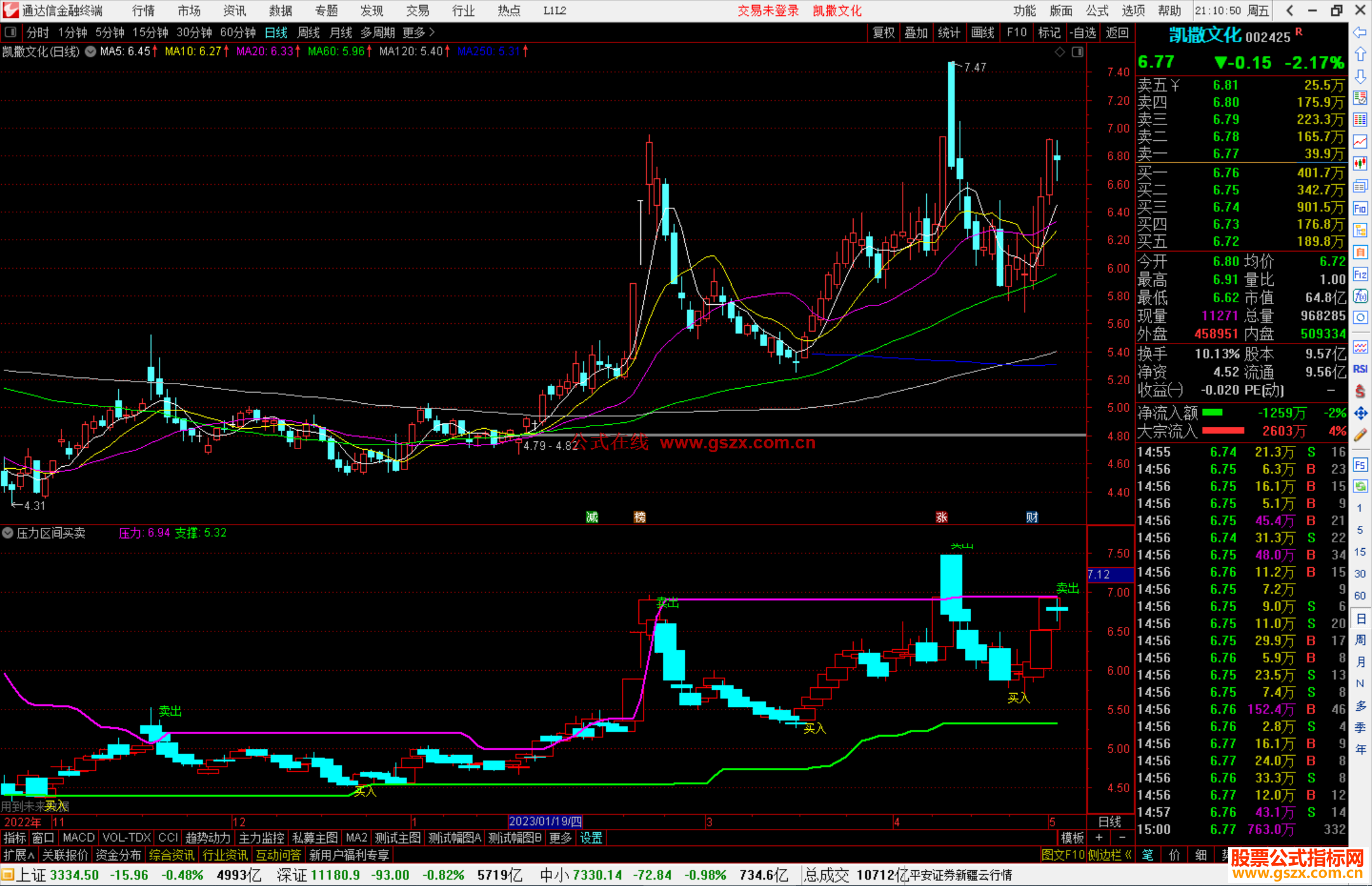
Task: Select the pencil drawing tool icon
Action: pyautogui.click(x=1360, y=435)
